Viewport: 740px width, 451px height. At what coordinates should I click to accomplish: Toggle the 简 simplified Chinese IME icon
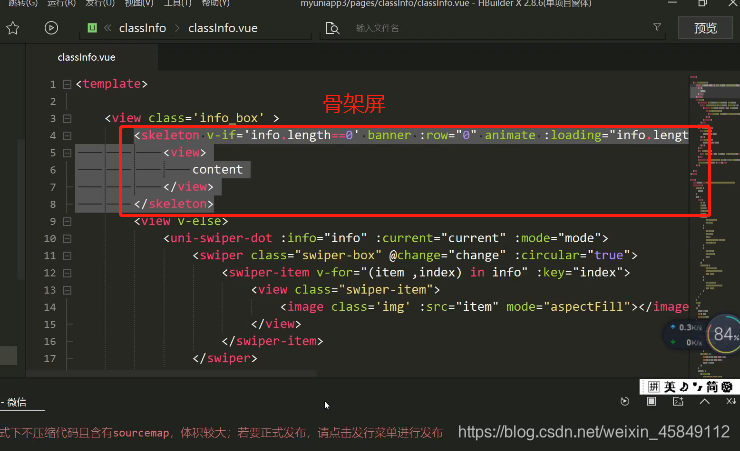click(x=712, y=387)
